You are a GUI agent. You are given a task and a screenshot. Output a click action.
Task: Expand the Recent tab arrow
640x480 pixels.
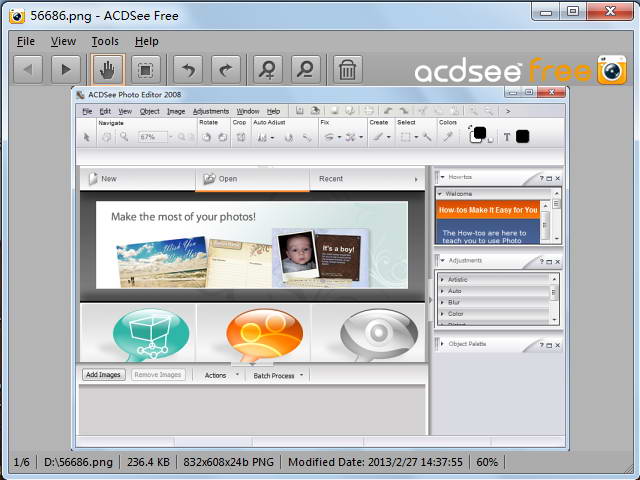[x=416, y=179]
